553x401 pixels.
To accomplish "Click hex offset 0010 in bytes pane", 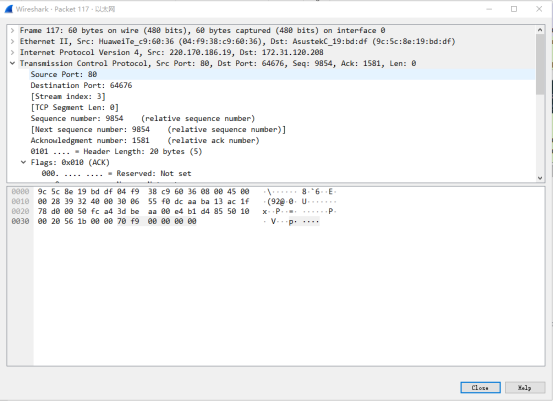I will pos(20,201).
